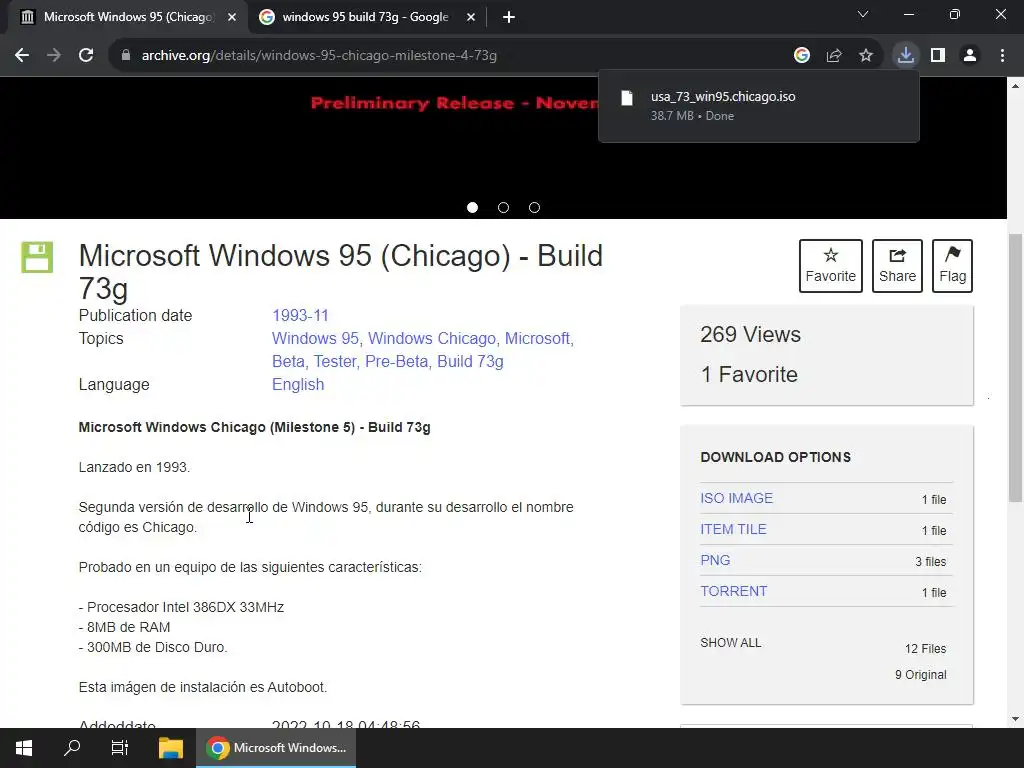
Task: Download the TORRENT option
Action: tap(733, 591)
